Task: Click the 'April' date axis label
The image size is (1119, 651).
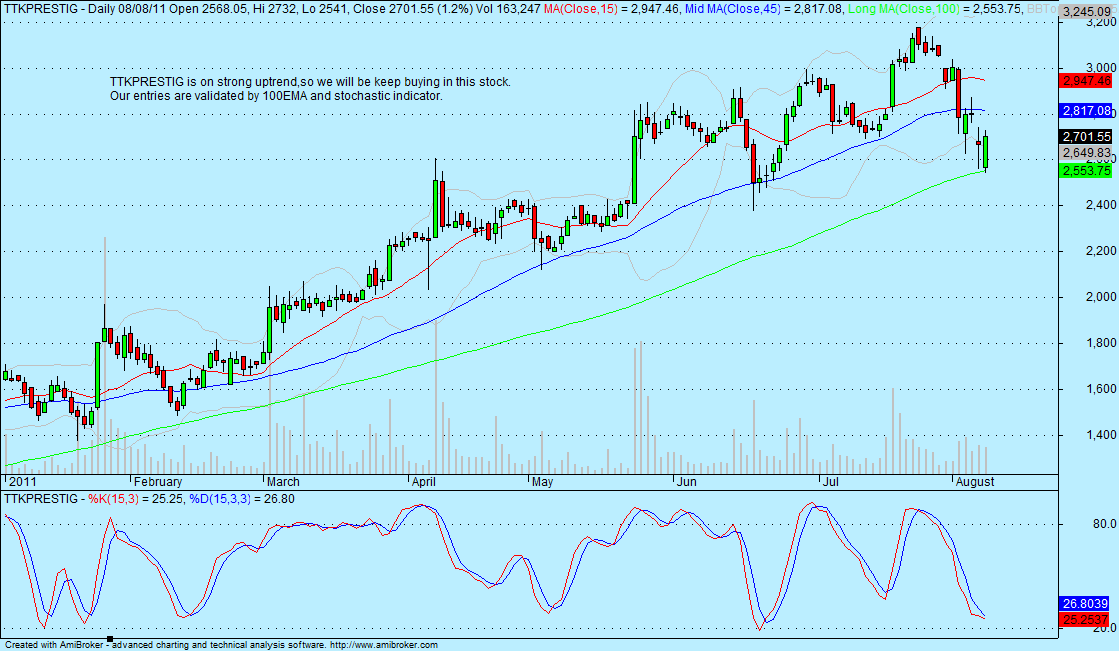Action: click(x=424, y=482)
